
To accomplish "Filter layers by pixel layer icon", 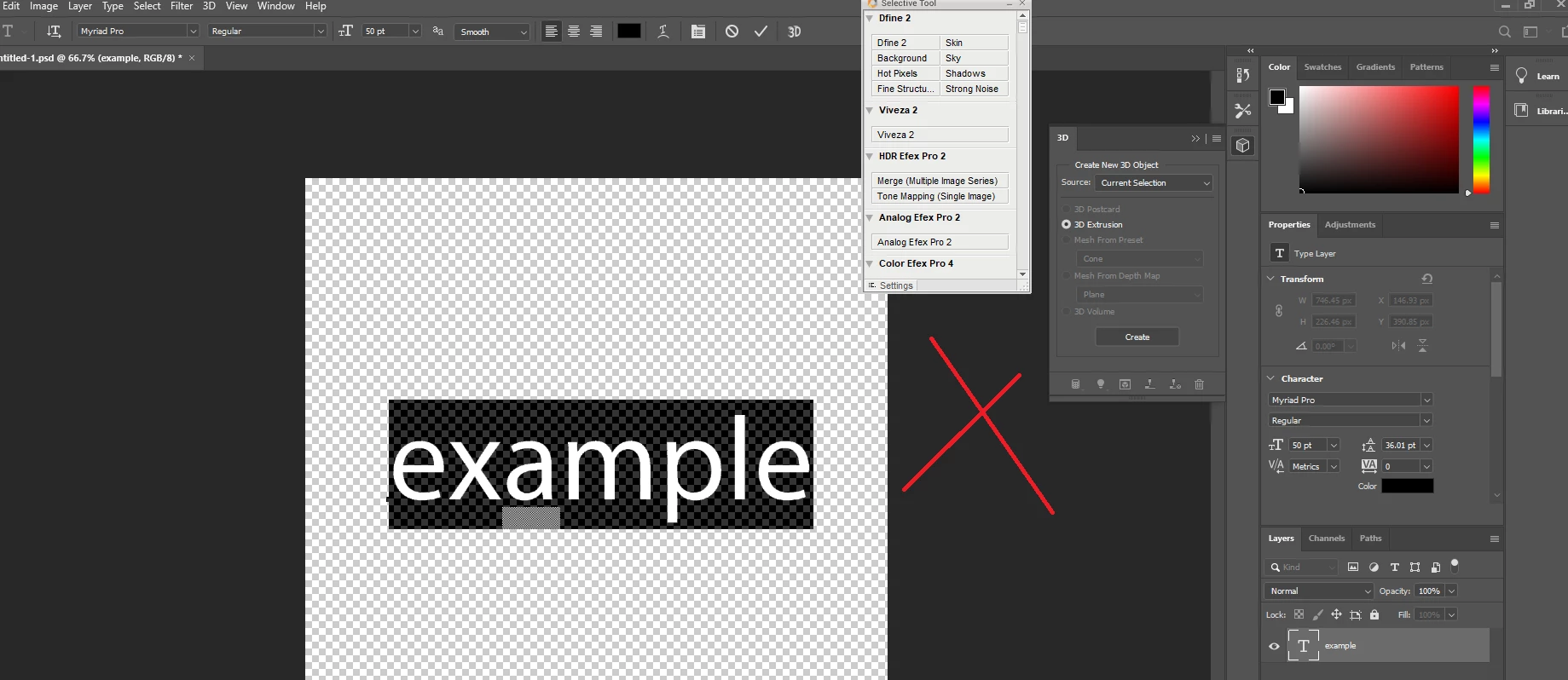I will tap(1353, 567).
